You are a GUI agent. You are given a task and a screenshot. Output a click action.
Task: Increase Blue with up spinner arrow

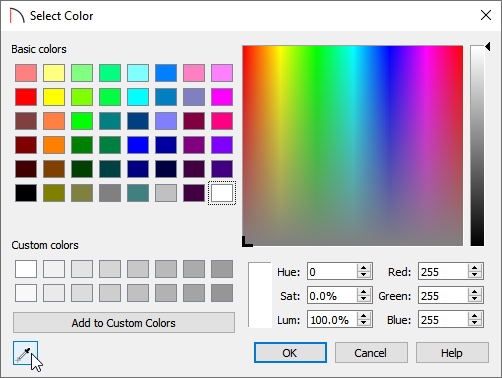click(475, 315)
